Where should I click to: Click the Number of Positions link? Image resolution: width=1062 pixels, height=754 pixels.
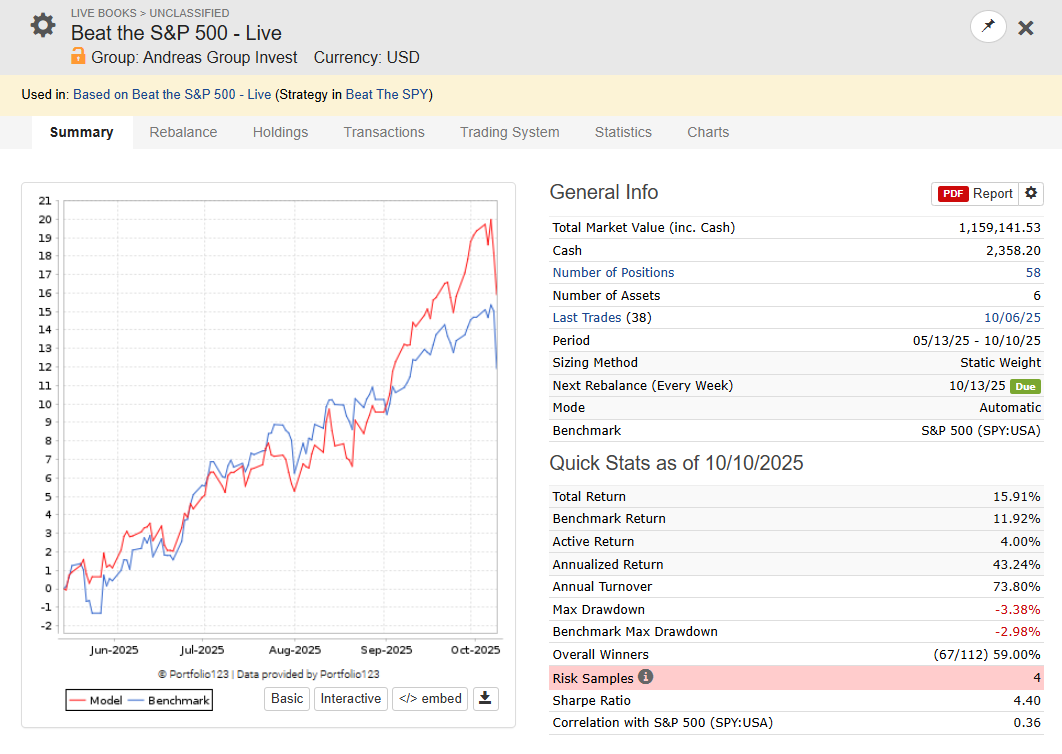(x=613, y=272)
